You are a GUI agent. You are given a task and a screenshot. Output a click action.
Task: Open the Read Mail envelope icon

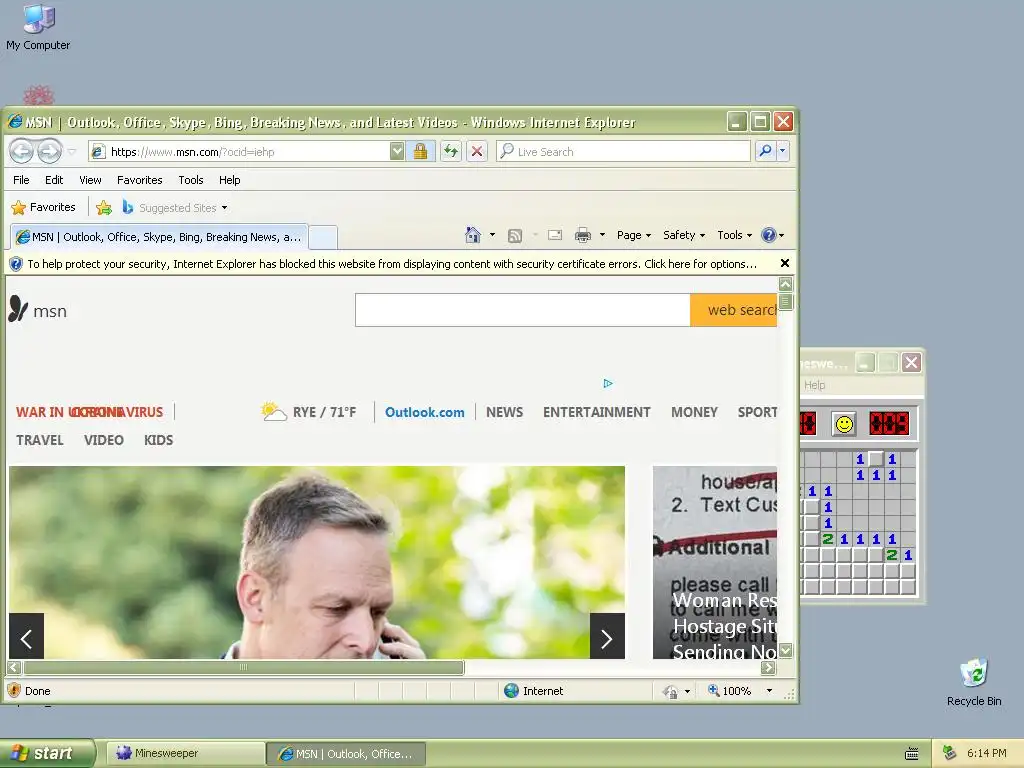(555, 235)
